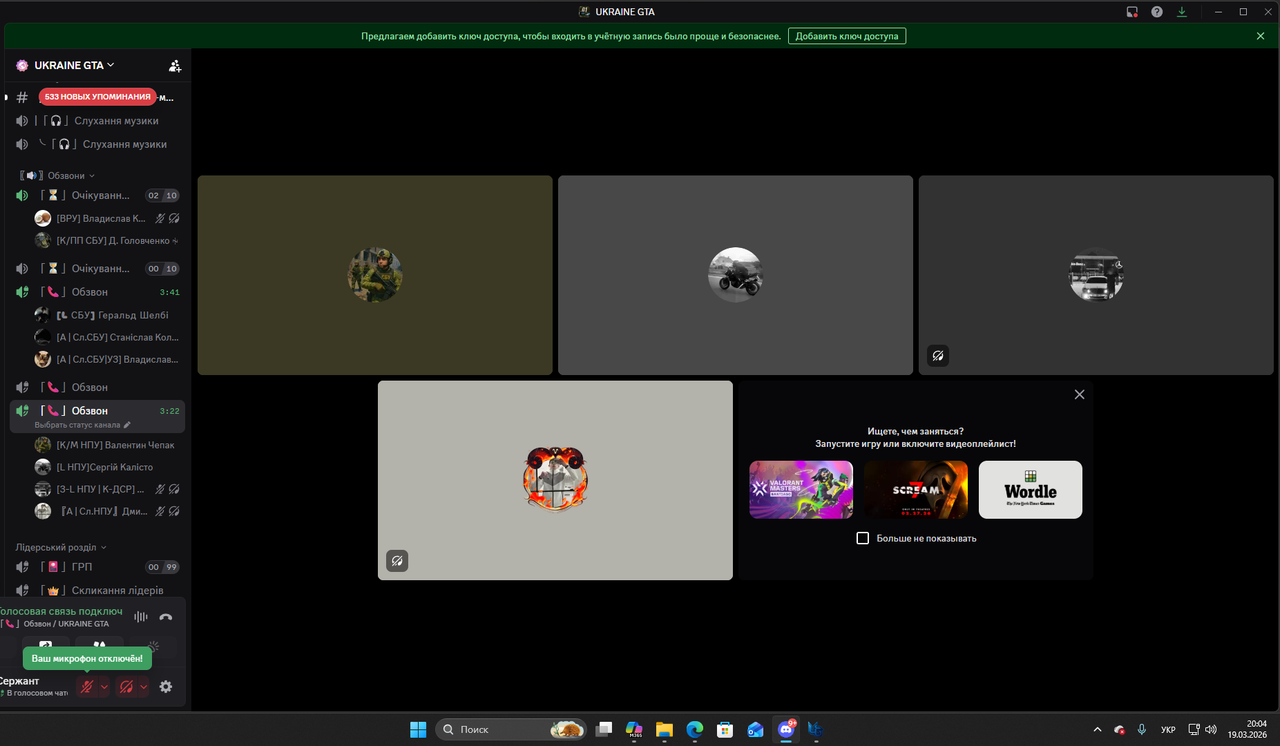Join the second 'Слухання музики' voice channel
Image resolution: width=1280 pixels, height=746 pixels.
tap(97, 144)
